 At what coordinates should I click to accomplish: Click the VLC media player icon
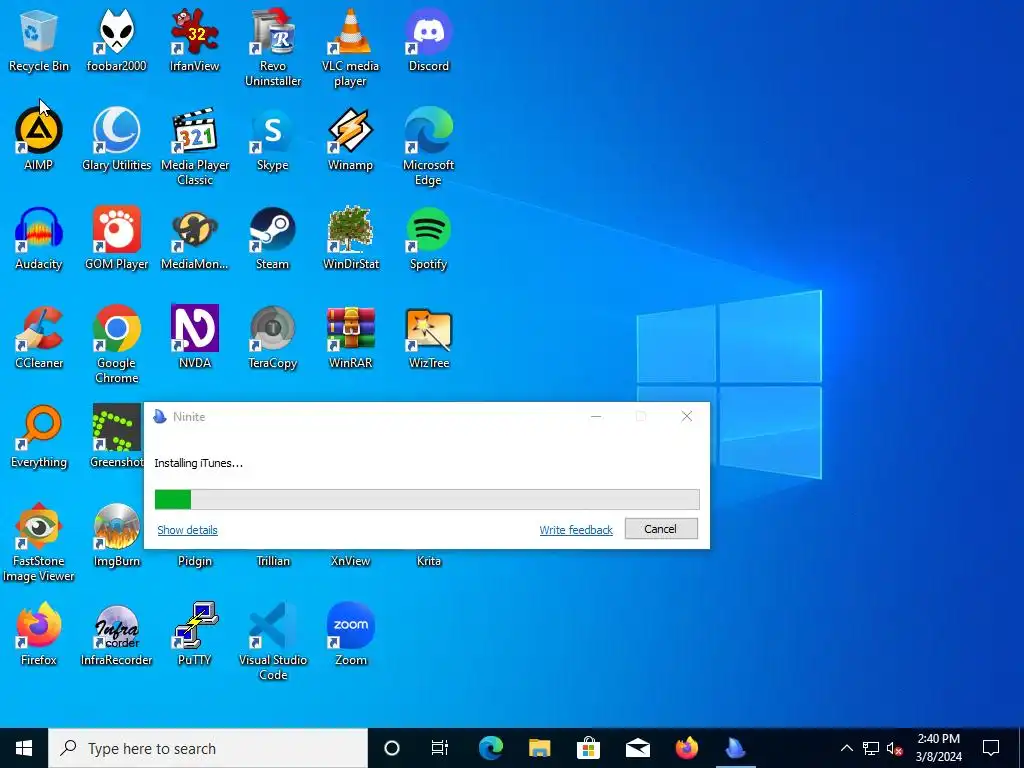pyautogui.click(x=351, y=48)
